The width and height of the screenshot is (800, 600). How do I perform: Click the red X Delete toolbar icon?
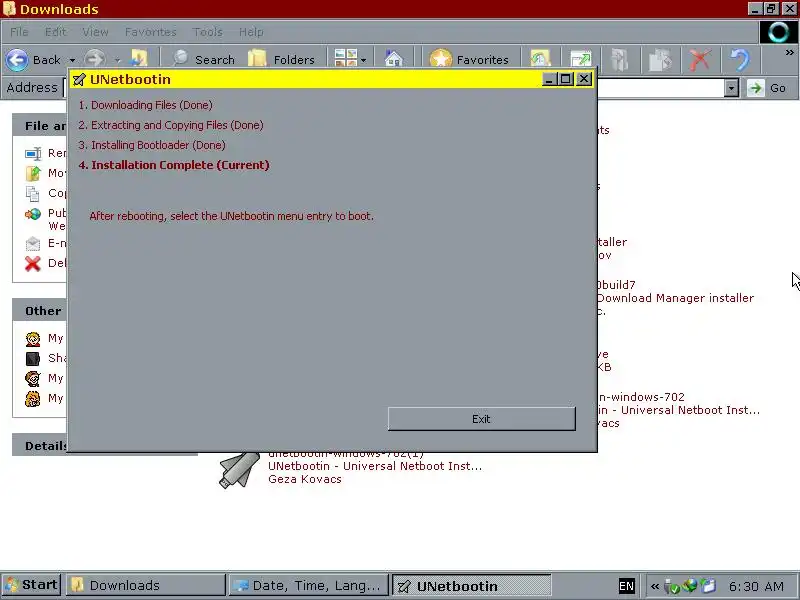click(699, 60)
